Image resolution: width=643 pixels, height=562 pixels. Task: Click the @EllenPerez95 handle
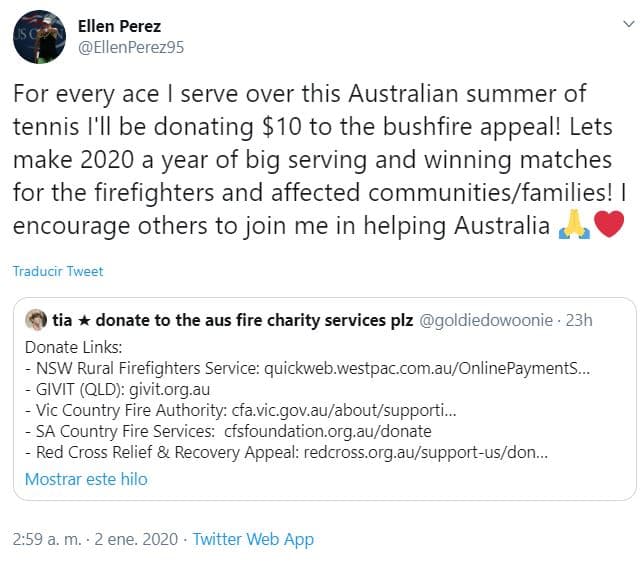(130, 47)
